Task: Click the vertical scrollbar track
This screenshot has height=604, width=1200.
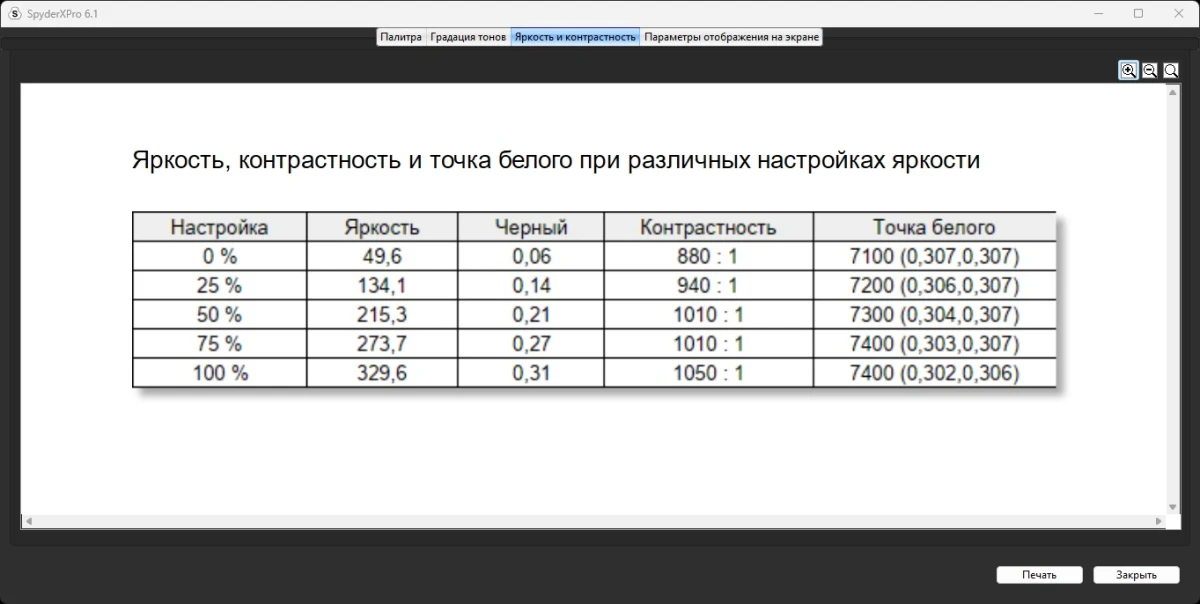Action: [x=1171, y=300]
